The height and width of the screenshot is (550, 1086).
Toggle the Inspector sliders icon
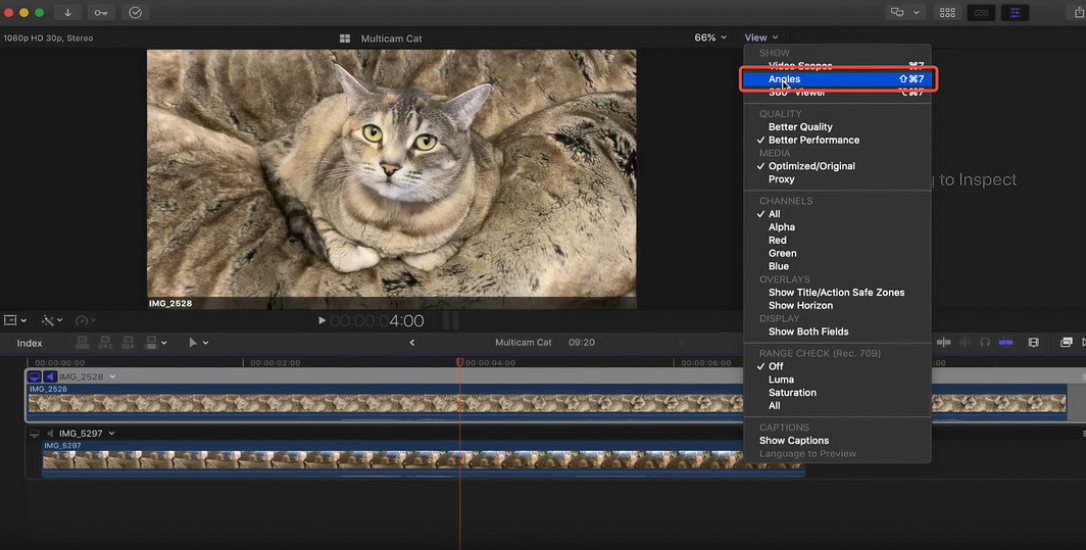[x=1016, y=12]
